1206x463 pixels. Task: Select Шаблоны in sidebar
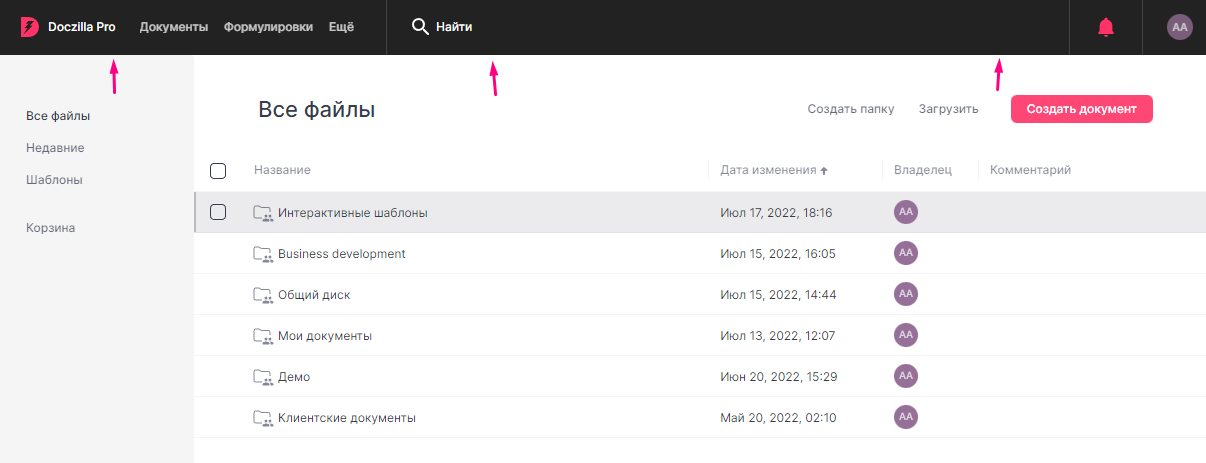click(54, 180)
